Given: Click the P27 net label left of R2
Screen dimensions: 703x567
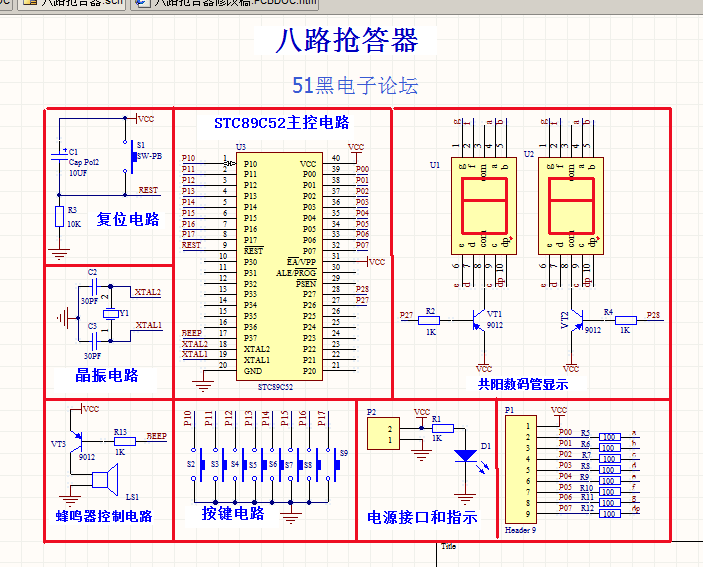Looking at the screenshot, I should tap(406, 315).
